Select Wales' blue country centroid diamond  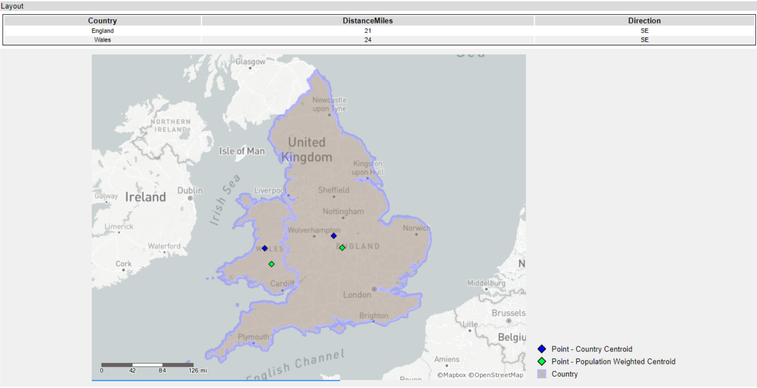point(265,248)
